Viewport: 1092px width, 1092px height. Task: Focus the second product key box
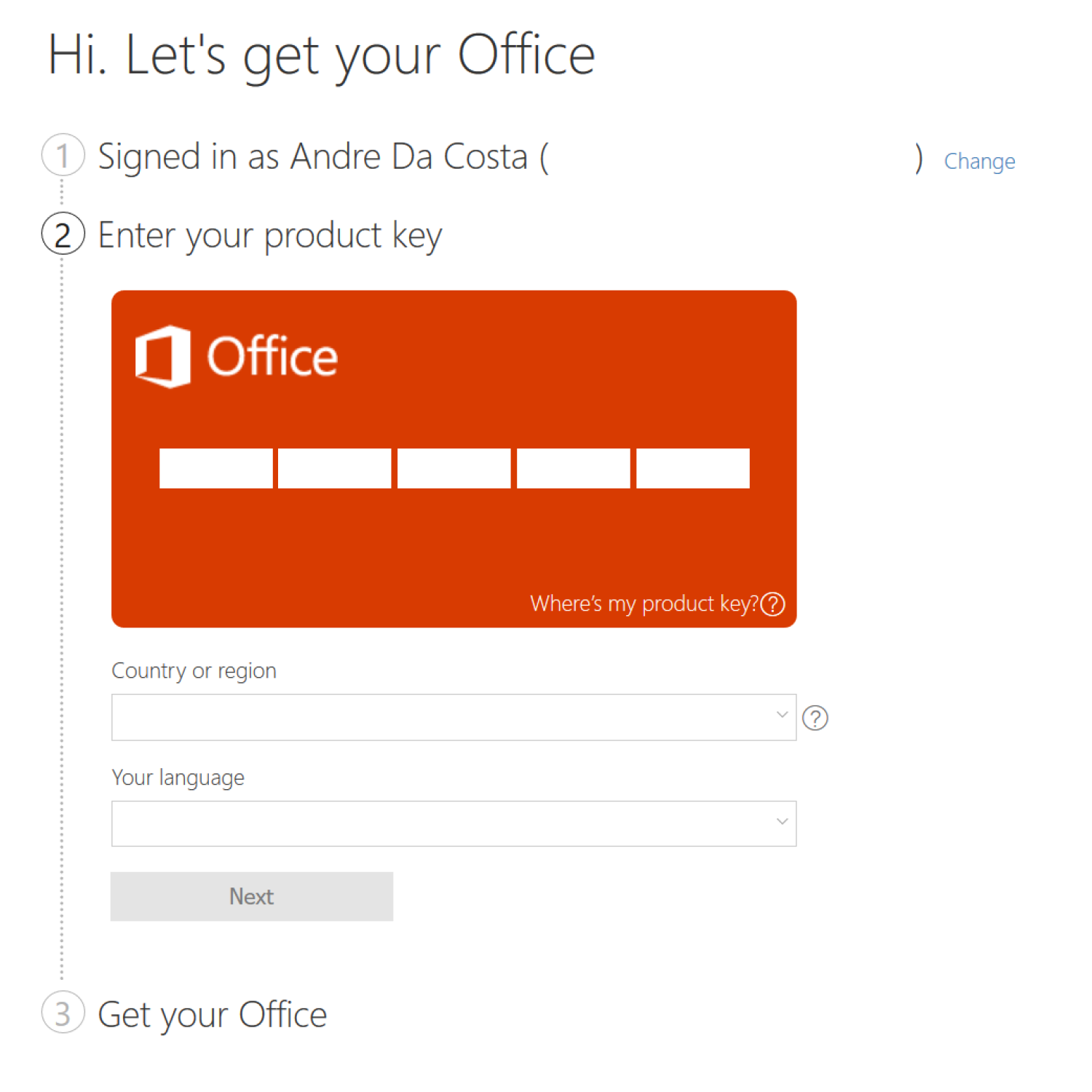coord(335,468)
